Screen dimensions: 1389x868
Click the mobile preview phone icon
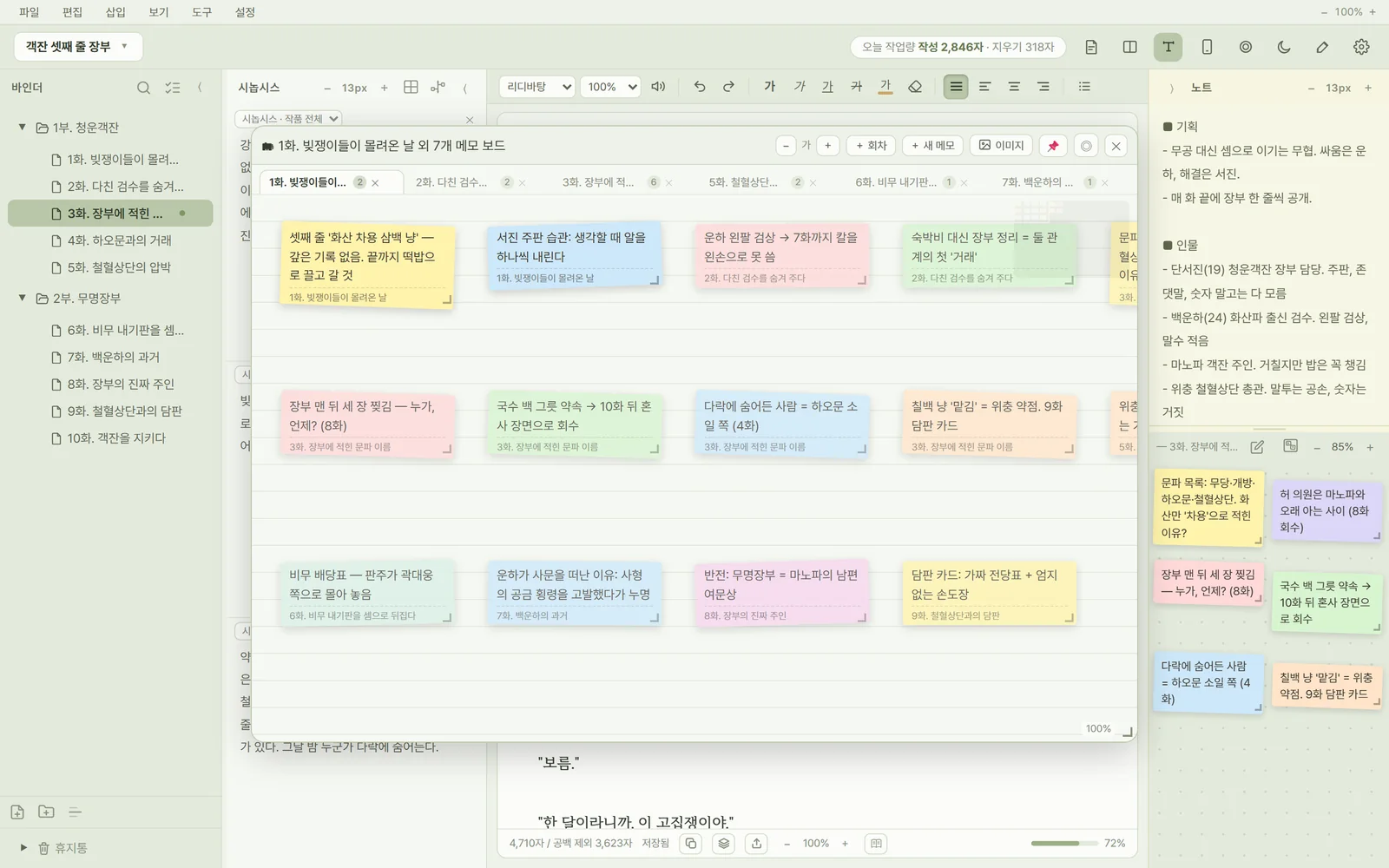1207,47
